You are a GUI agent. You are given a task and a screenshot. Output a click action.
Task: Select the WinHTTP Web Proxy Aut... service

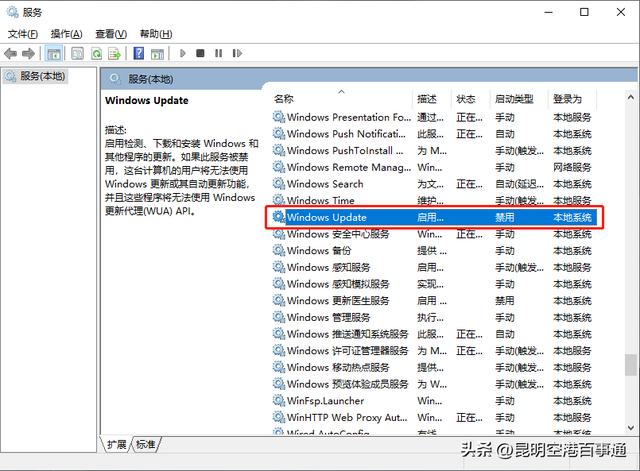pyautogui.click(x=347, y=418)
